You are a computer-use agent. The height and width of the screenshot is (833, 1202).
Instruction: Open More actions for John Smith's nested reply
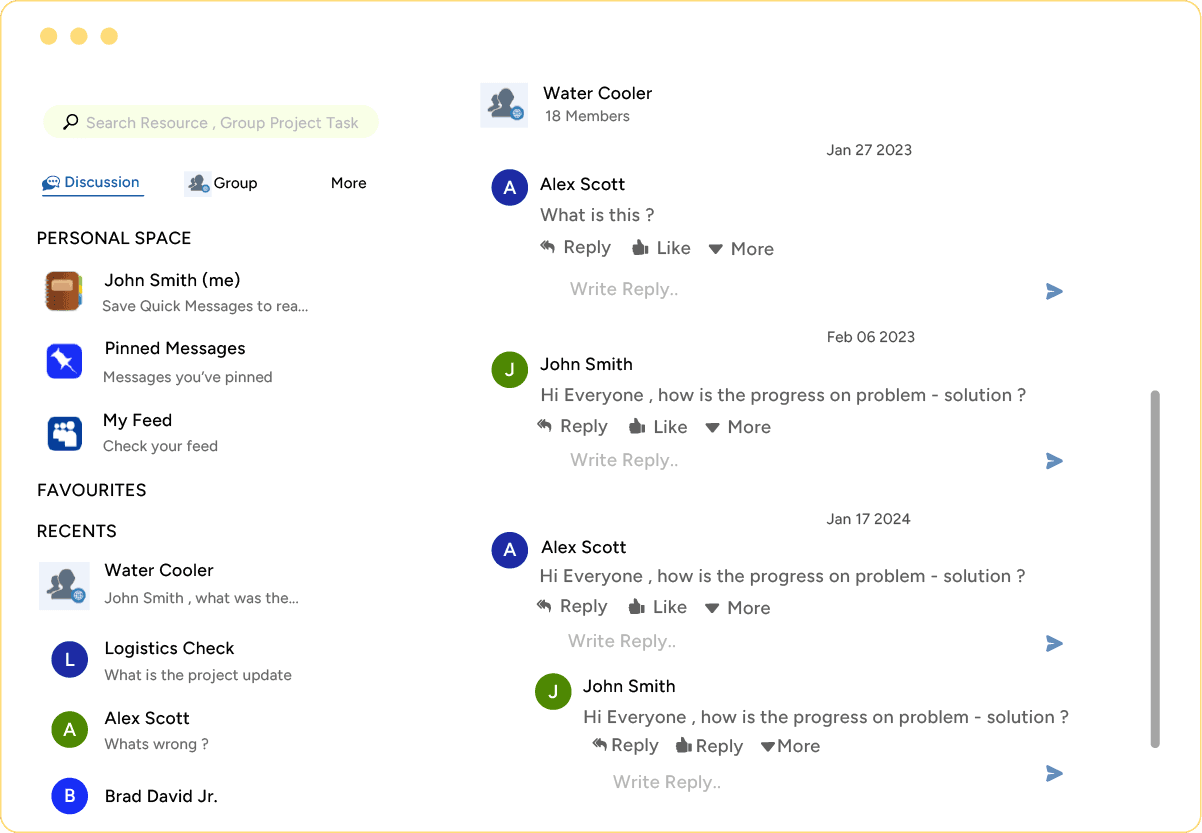tap(790, 745)
